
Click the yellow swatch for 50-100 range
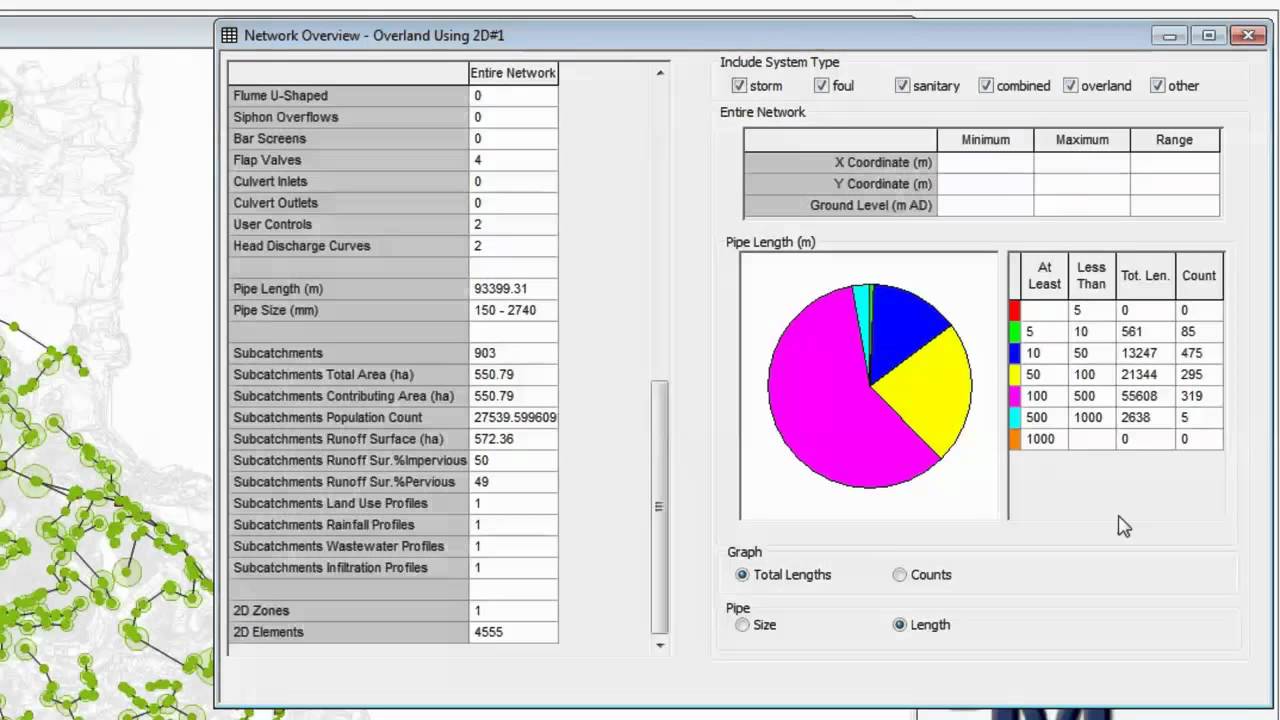pyautogui.click(x=1015, y=375)
